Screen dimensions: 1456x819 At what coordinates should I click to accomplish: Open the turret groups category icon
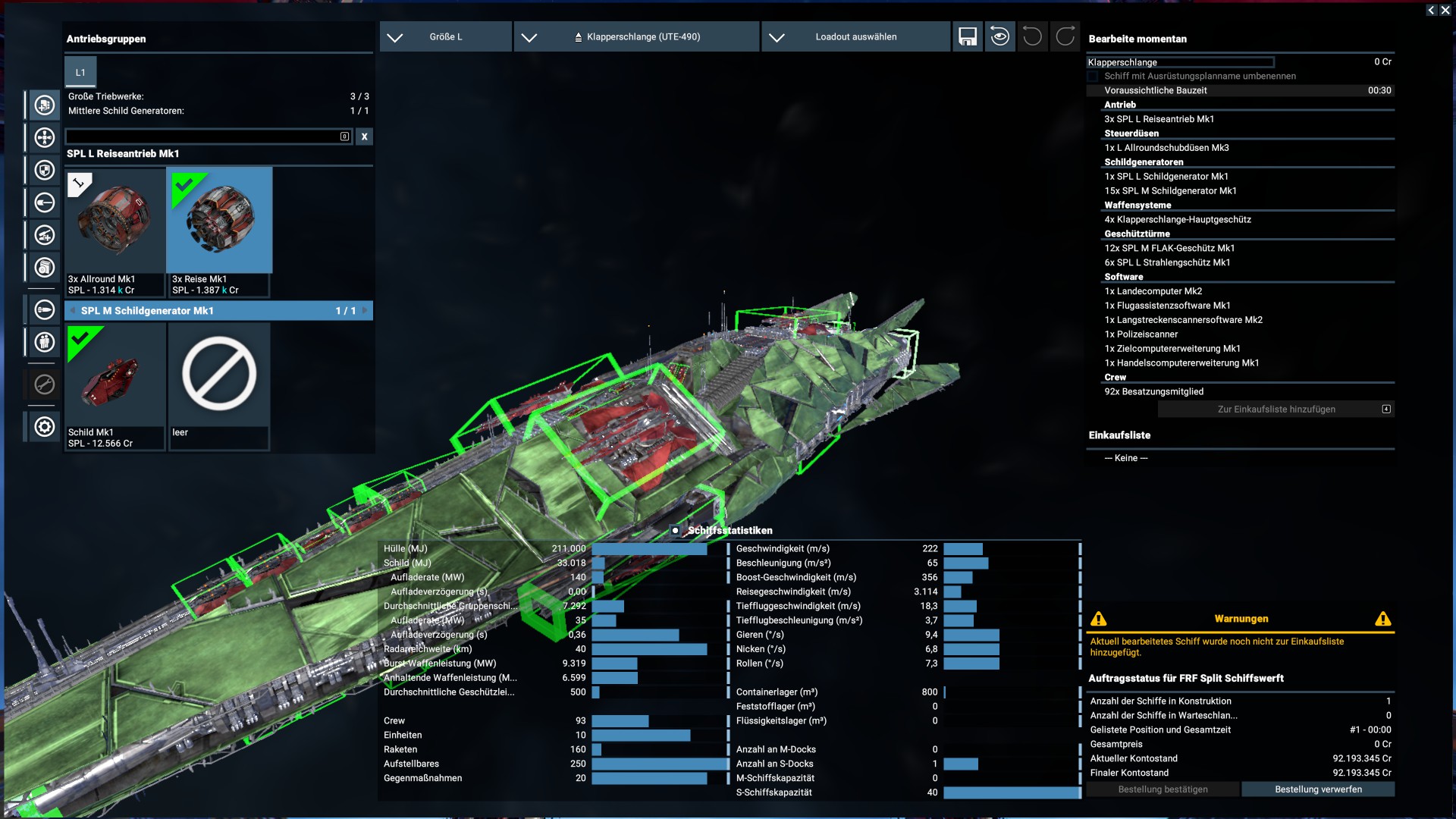point(45,236)
